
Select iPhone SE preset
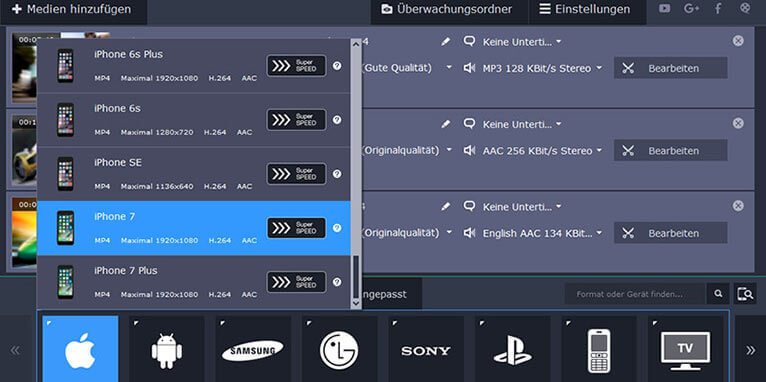pyautogui.click(x=193, y=174)
